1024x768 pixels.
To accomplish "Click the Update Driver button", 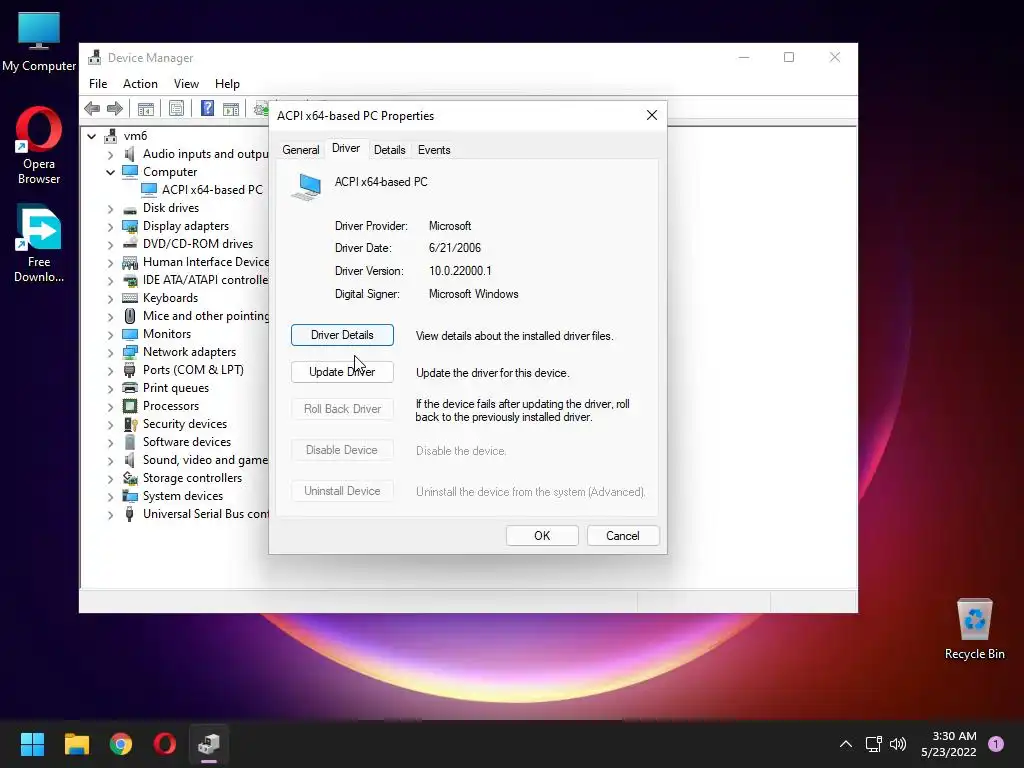I will (x=342, y=372).
